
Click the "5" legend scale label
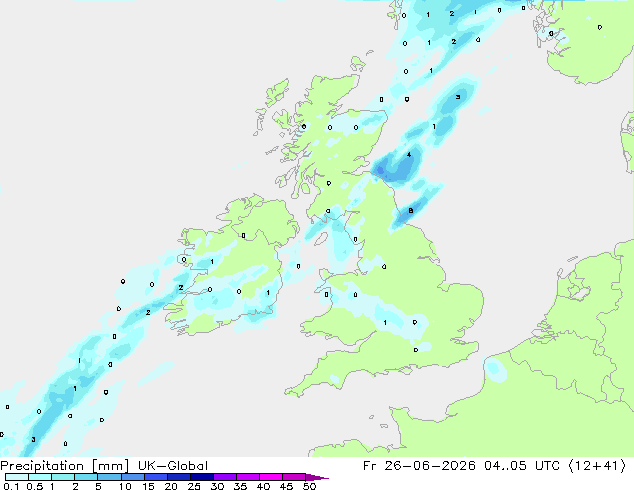tap(98, 486)
